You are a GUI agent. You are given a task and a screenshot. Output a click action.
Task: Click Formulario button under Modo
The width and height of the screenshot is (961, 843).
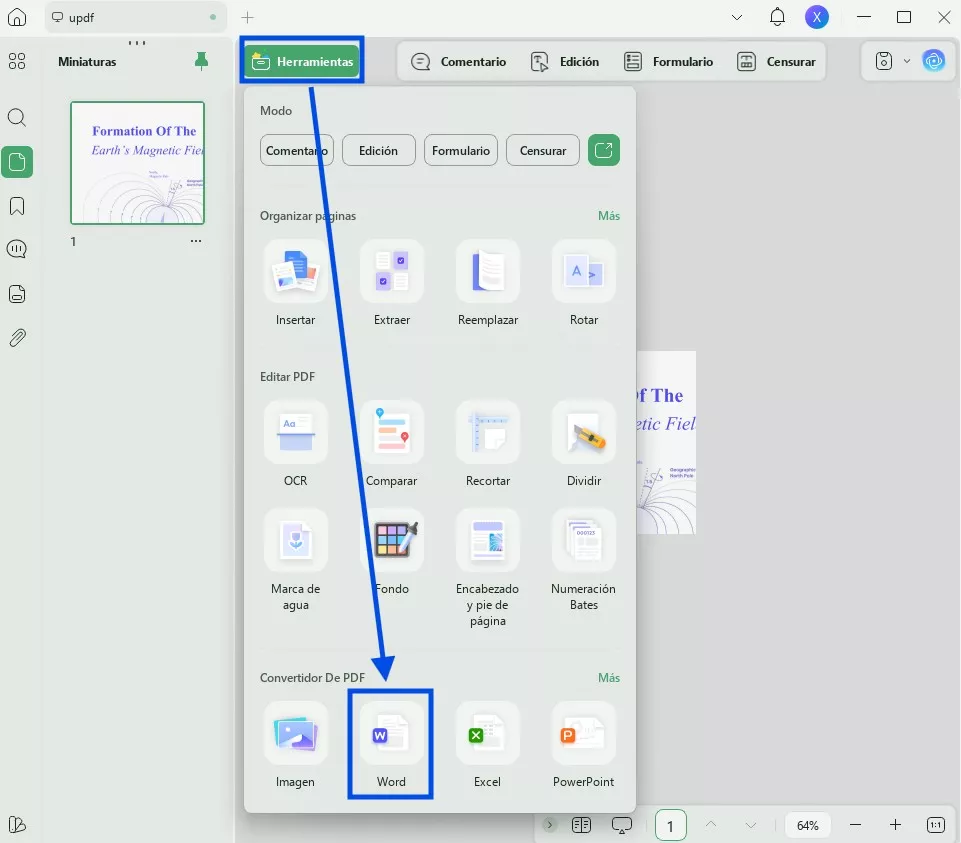coord(461,150)
